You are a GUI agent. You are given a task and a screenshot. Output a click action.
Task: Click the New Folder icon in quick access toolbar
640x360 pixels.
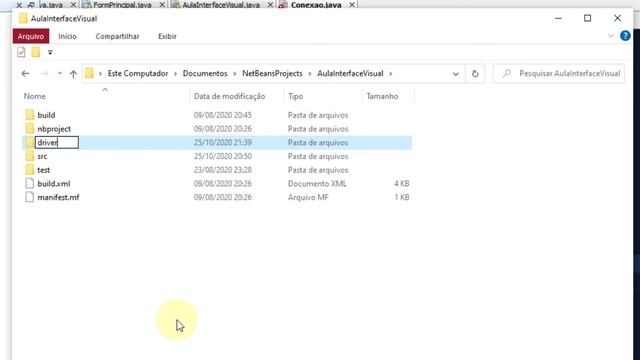[36, 52]
